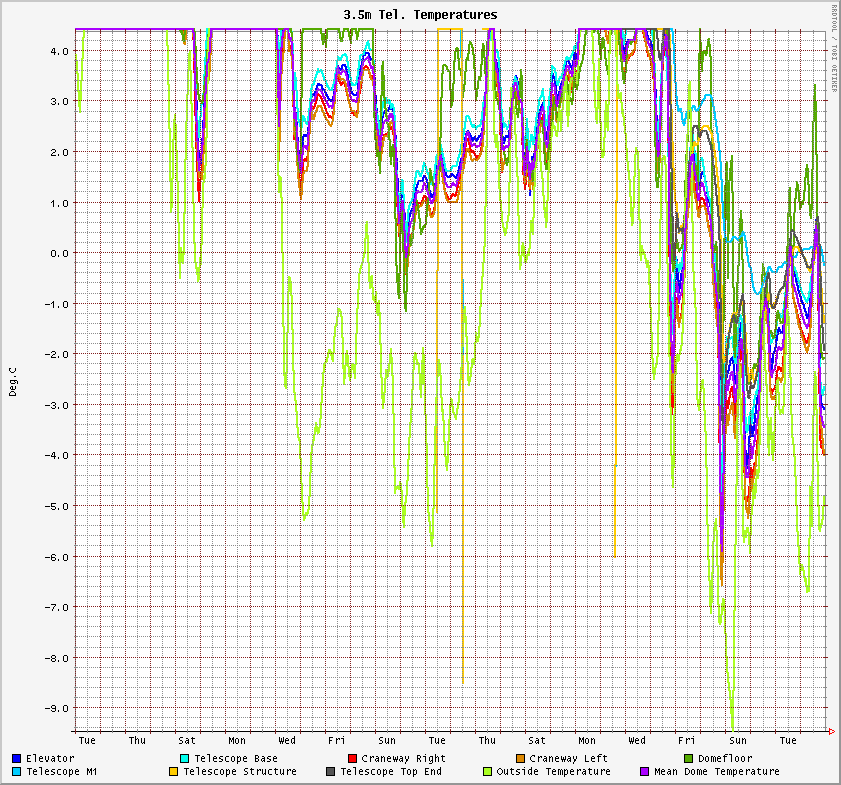Click the 'Mon' label after first Sat

[x=237, y=740]
